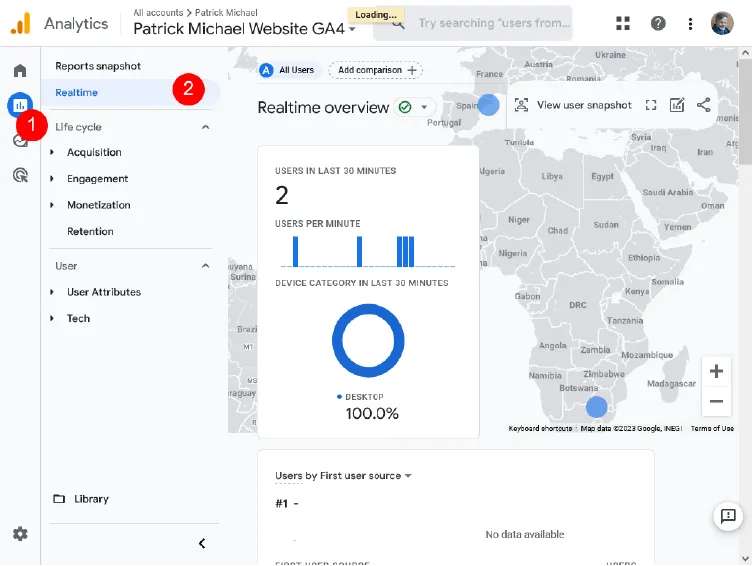Select the Realtime report
The image size is (752, 566).
pos(130,93)
